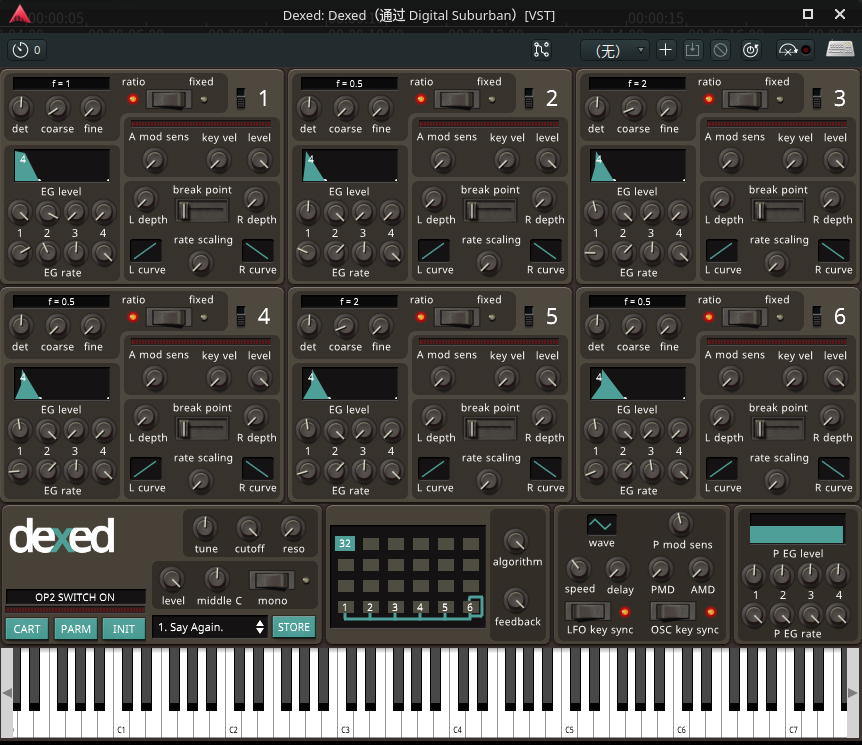Screen dimensions: 862x745
Task: Click the dexed logo
Action: point(62,536)
